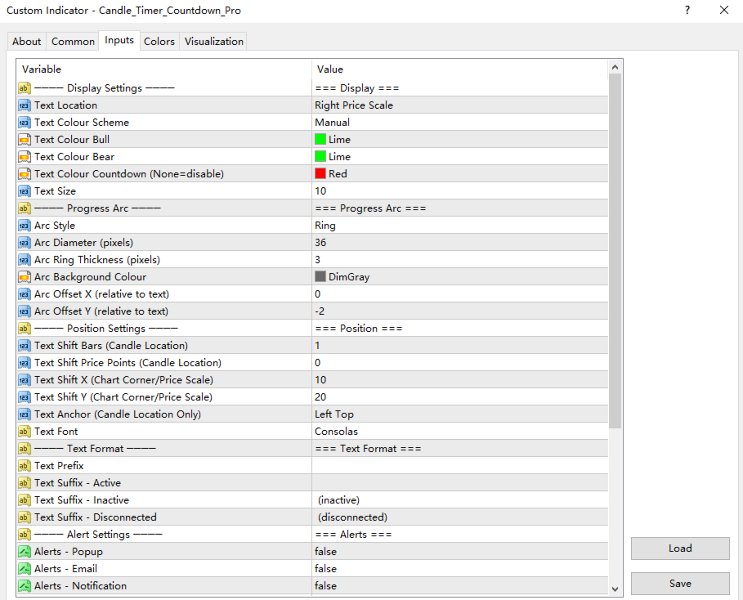Viewport: 743px width, 600px height.
Task: Click the Variable column header
Action: tap(164, 69)
